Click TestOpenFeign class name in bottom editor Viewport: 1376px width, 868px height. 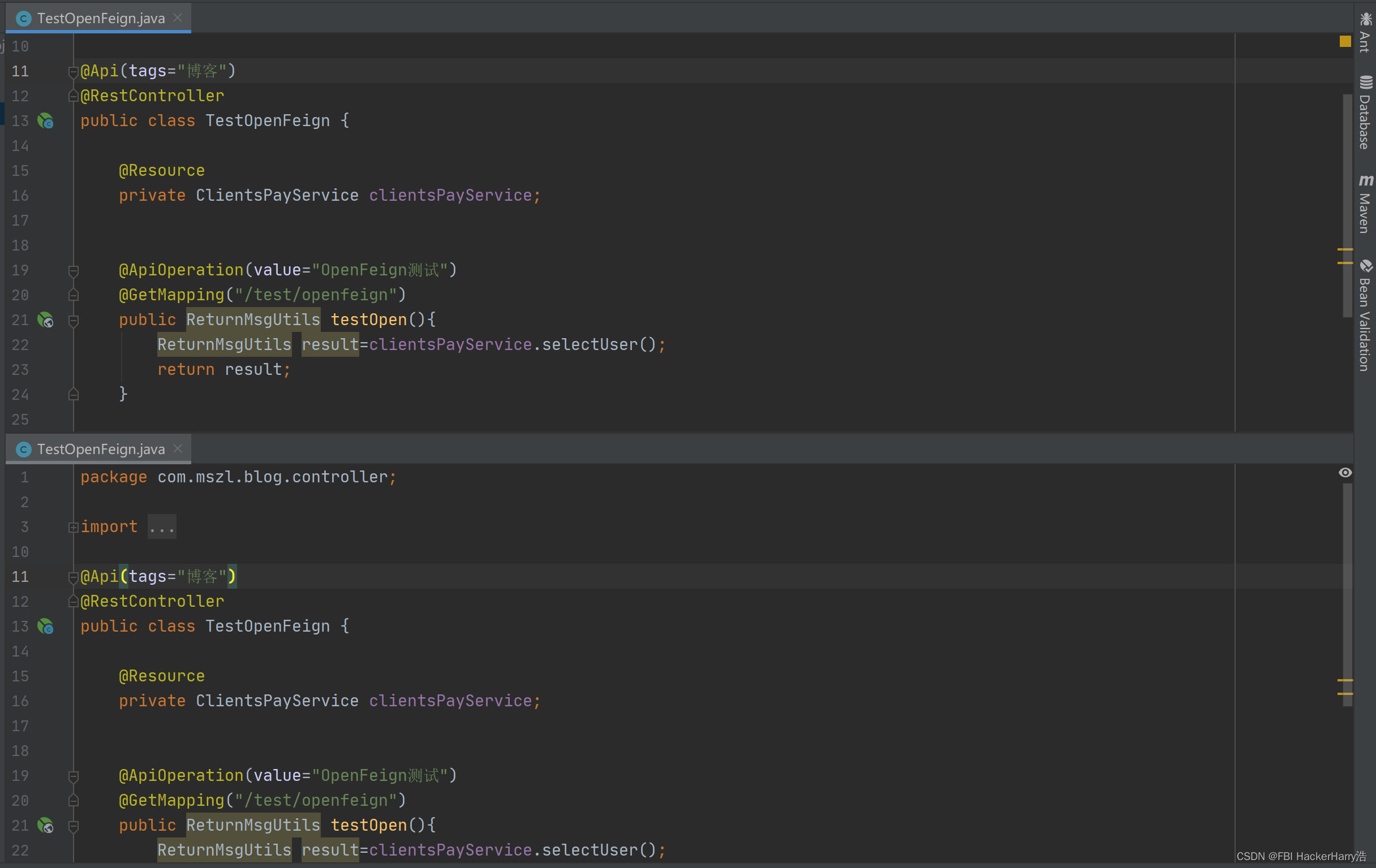pos(268,627)
